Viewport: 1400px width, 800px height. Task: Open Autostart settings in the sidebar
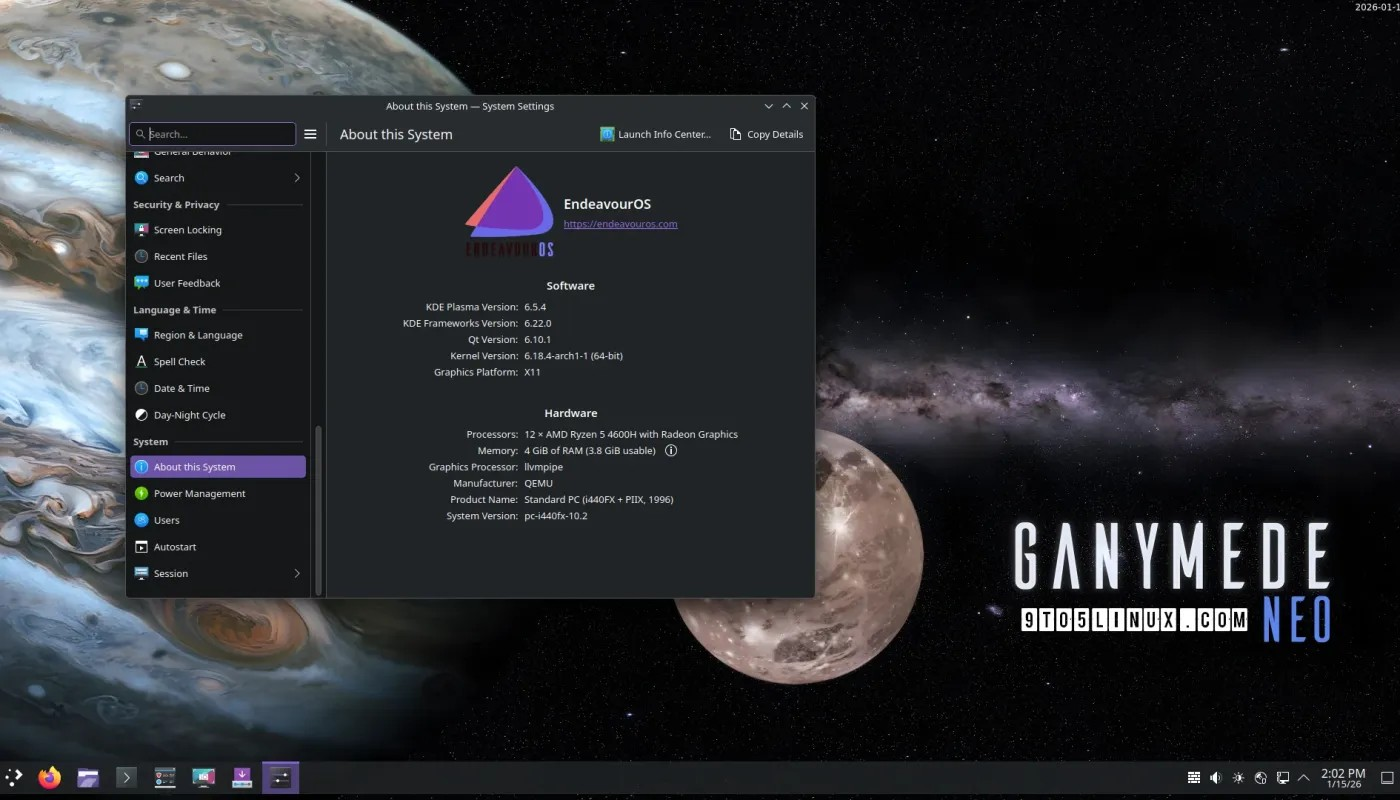coord(172,547)
